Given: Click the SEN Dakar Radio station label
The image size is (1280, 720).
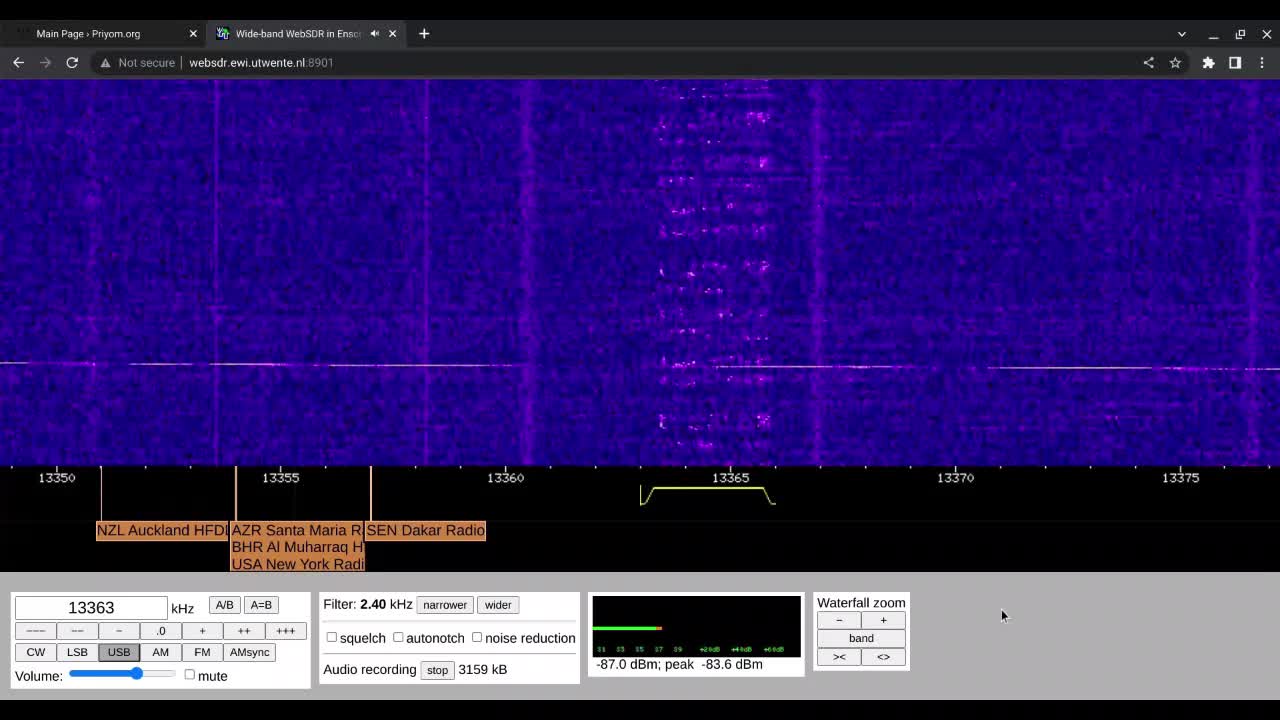Looking at the screenshot, I should click(425, 530).
